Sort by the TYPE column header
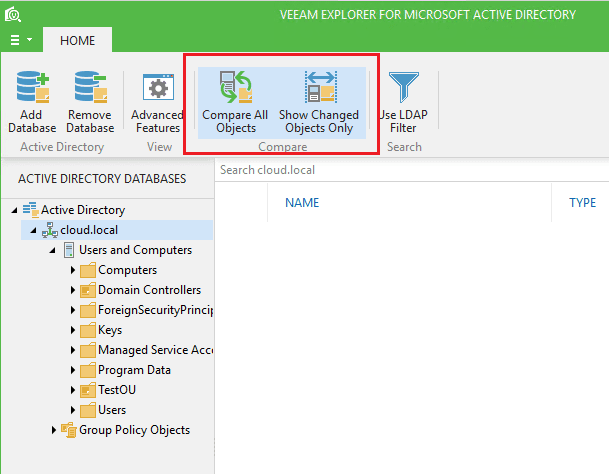Image resolution: width=609 pixels, height=474 pixels. click(582, 203)
